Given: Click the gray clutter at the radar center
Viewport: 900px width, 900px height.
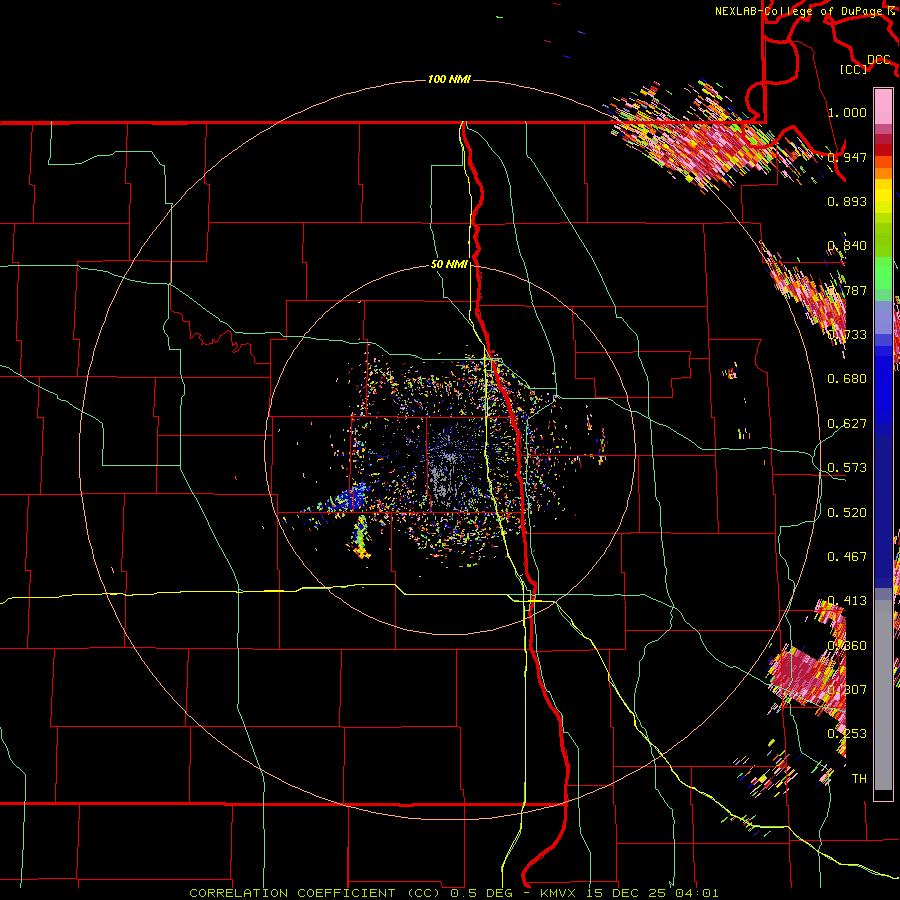Looking at the screenshot, I should click(x=444, y=479).
